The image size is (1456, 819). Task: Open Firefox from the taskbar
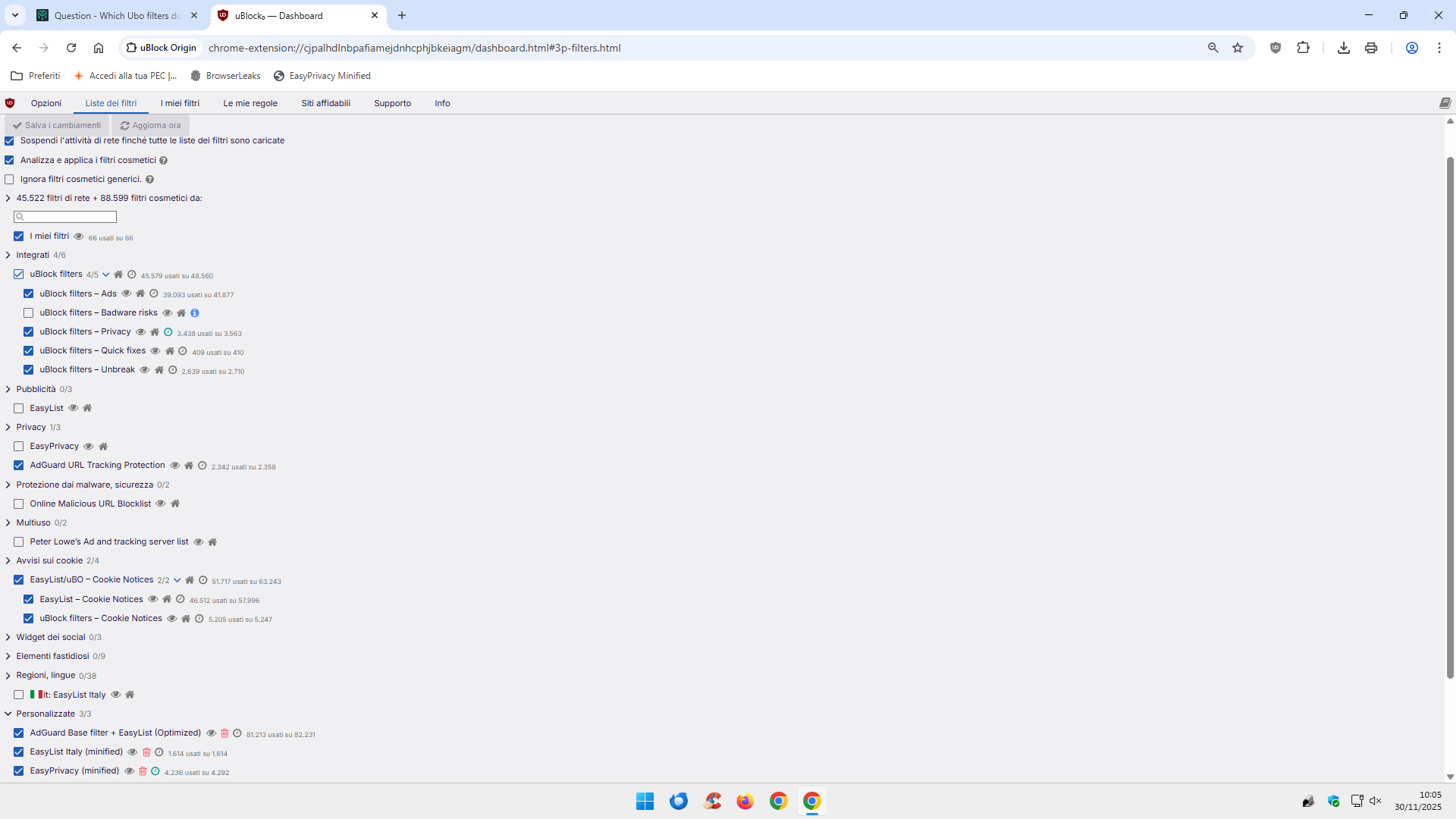click(x=745, y=801)
